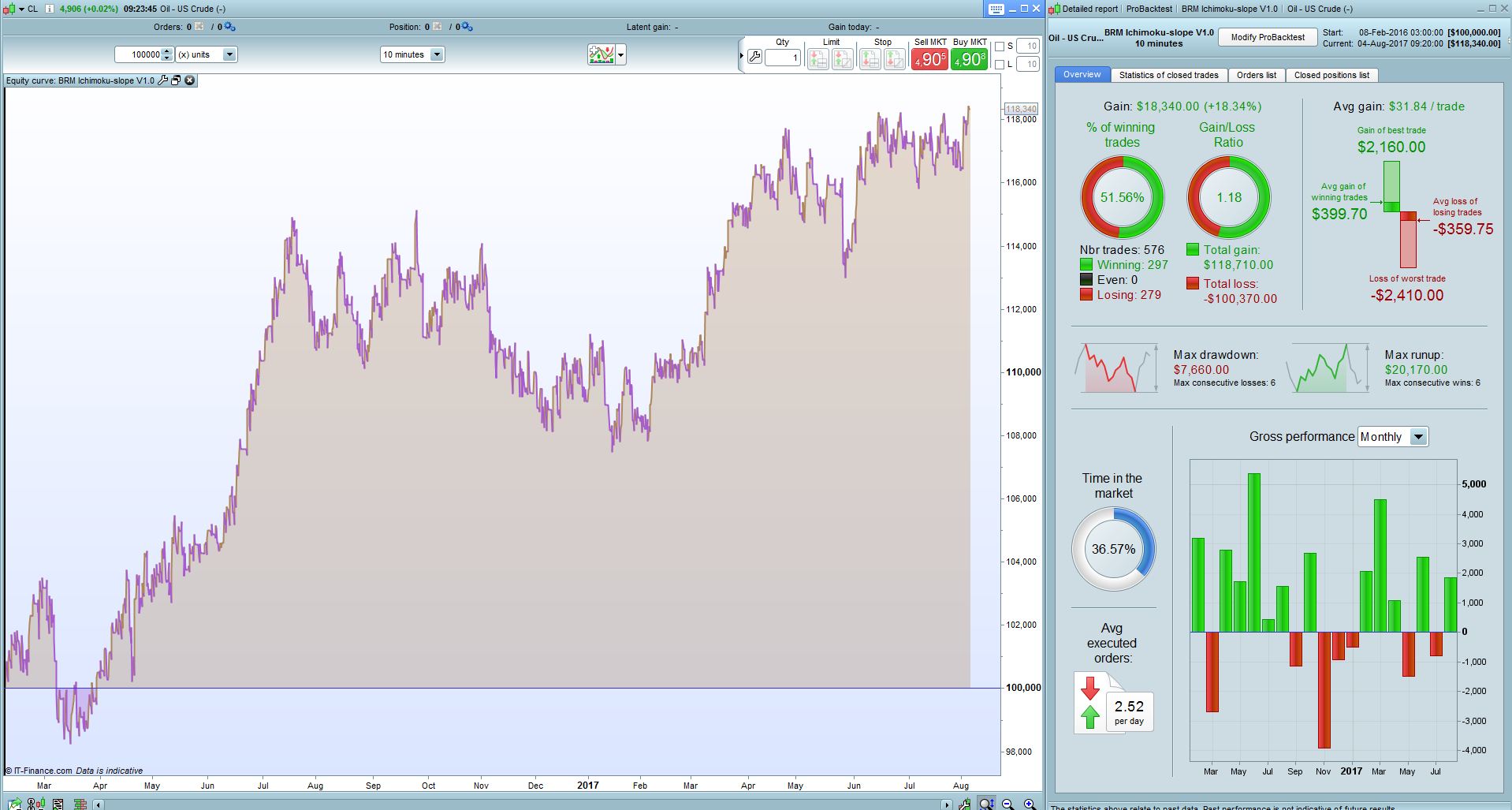Click the Gain of best trade value $2,160.00
Image resolution: width=1512 pixels, height=810 pixels.
[x=1391, y=147]
